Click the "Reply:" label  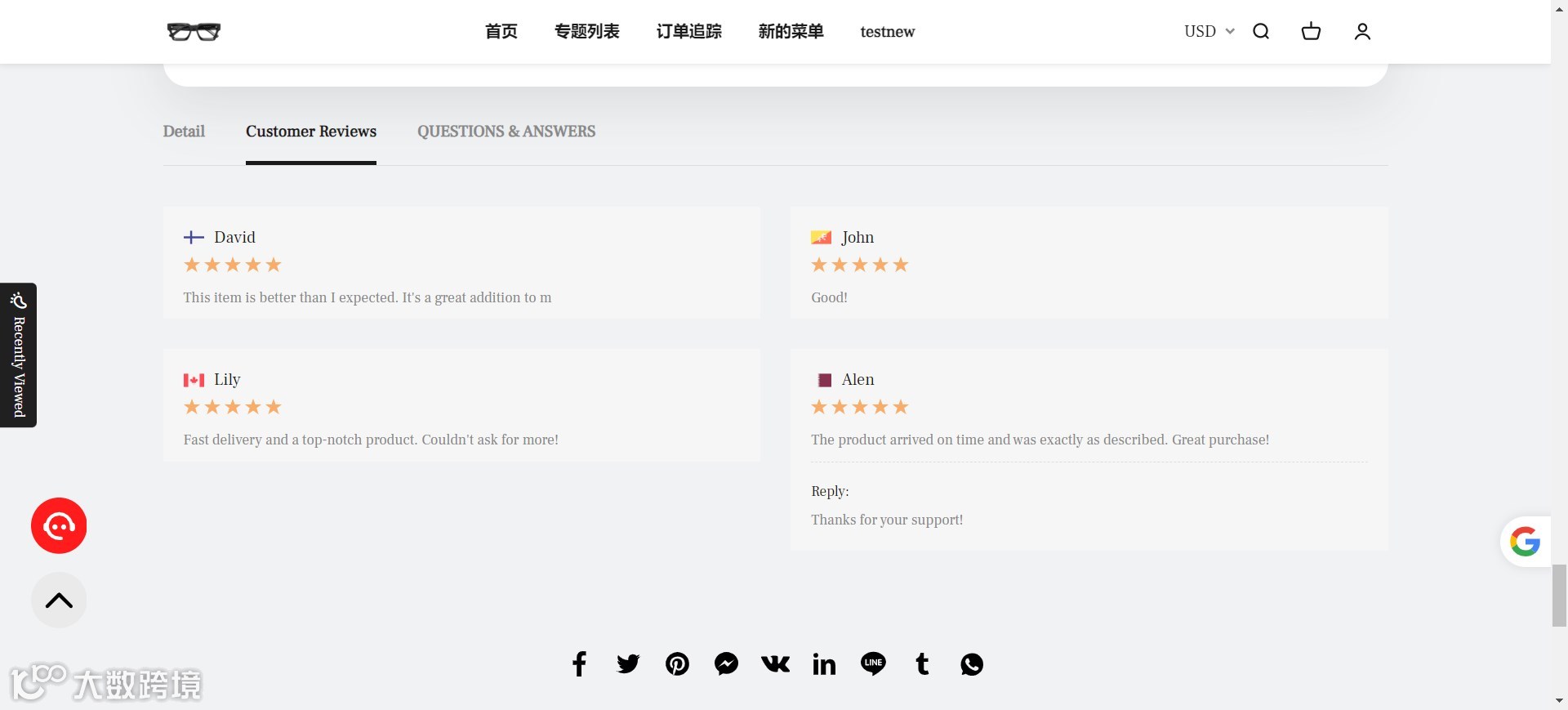point(830,491)
